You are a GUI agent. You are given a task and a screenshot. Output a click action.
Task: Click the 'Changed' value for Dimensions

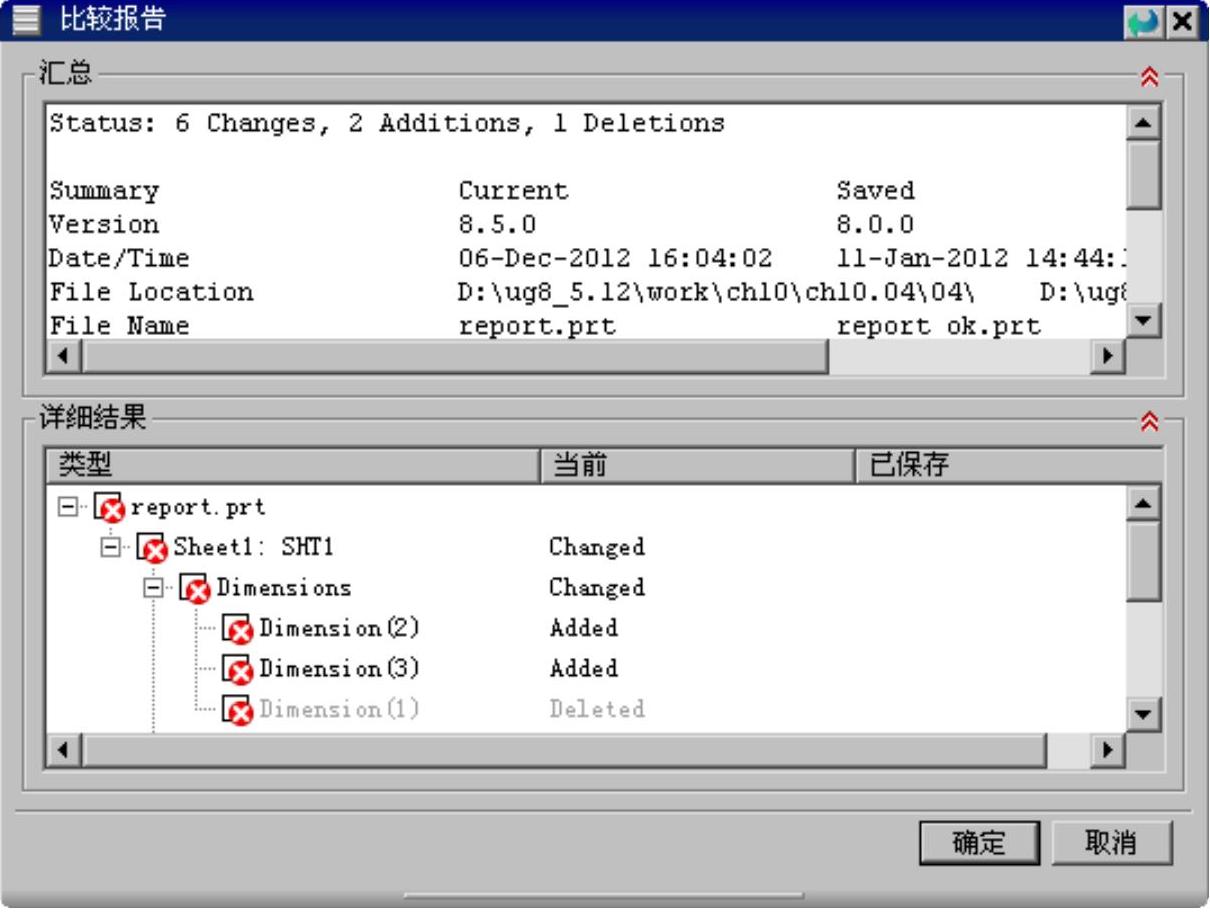click(x=597, y=587)
